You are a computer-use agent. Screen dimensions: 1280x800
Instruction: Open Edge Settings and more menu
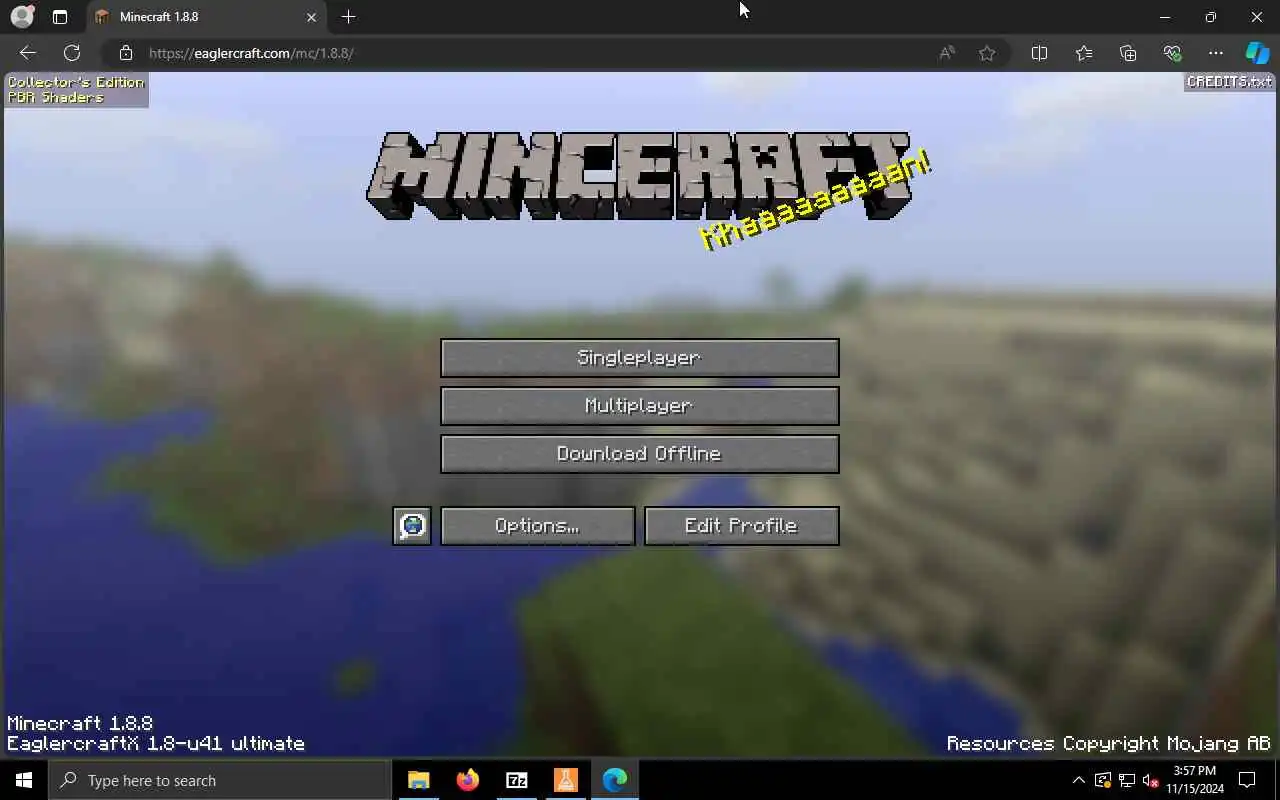1216,53
